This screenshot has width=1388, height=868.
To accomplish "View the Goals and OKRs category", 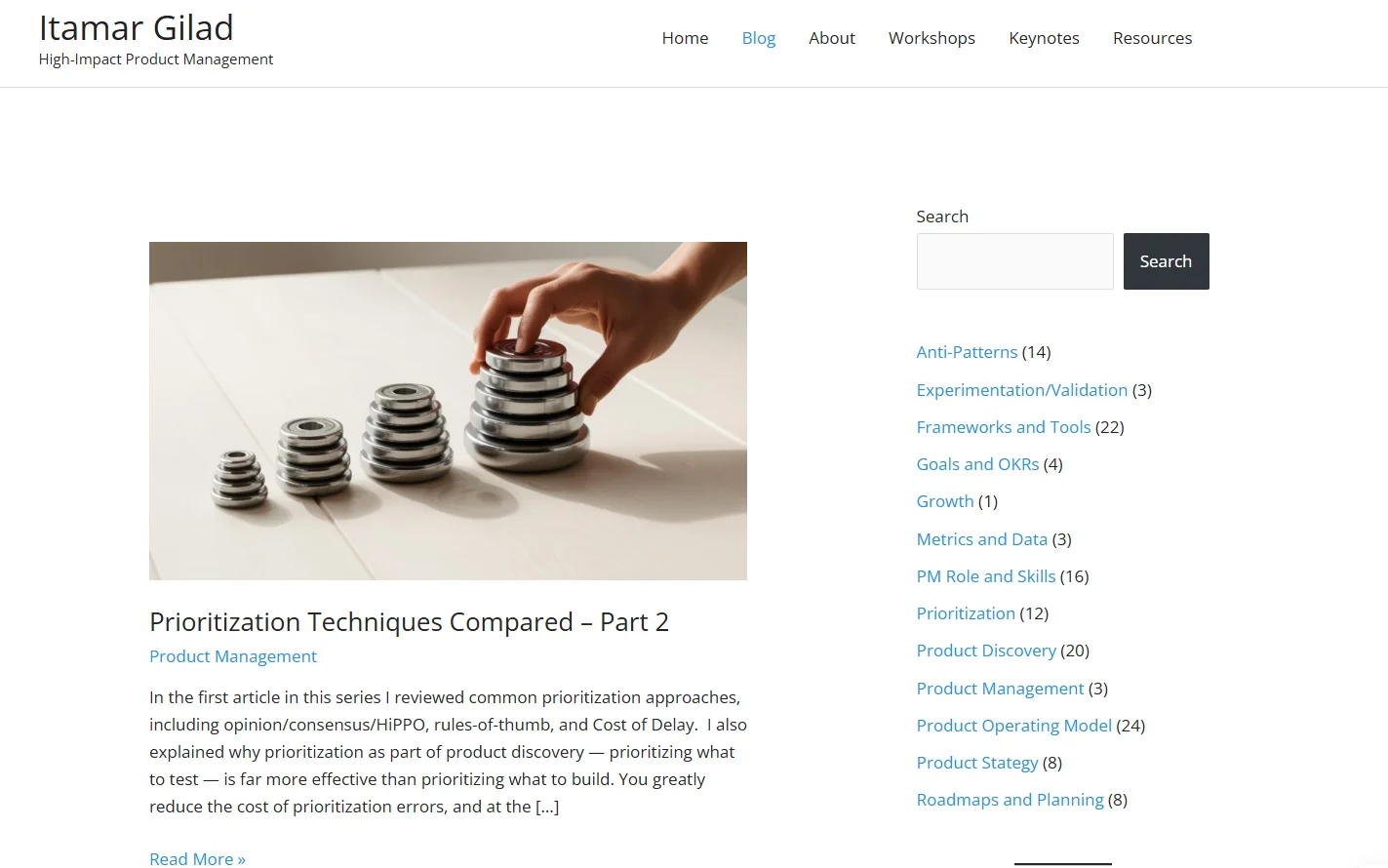I will point(977,464).
